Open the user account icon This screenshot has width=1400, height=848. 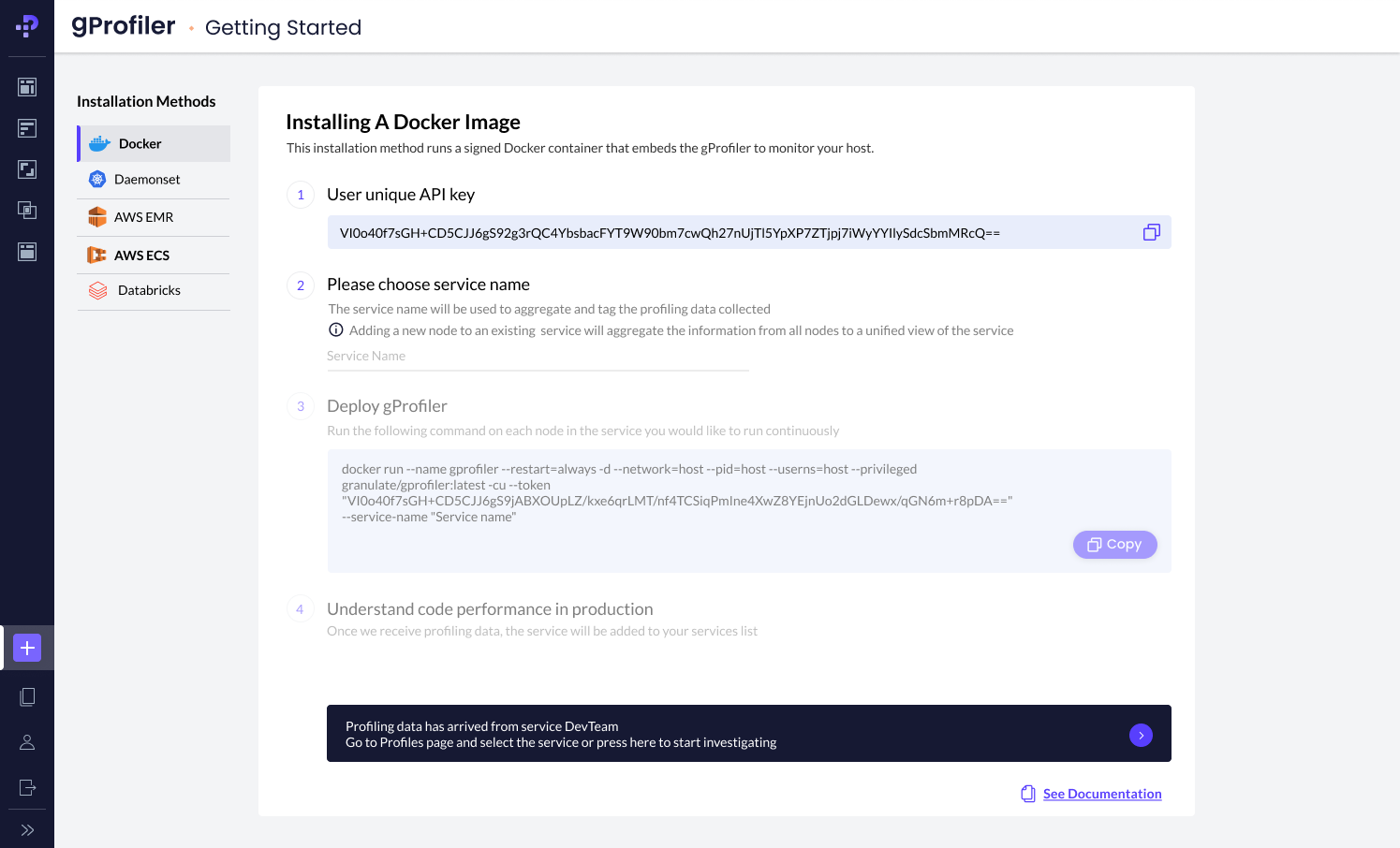tap(27, 742)
